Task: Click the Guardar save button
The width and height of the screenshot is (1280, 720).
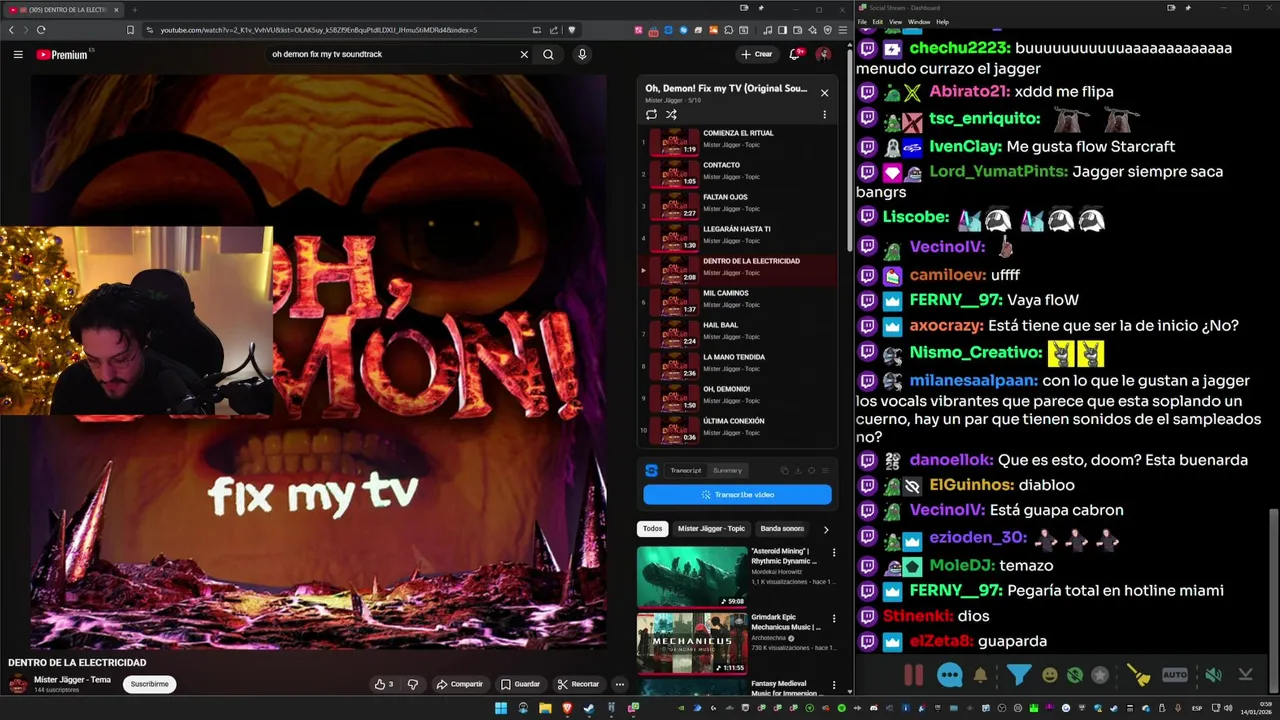Action: click(521, 684)
